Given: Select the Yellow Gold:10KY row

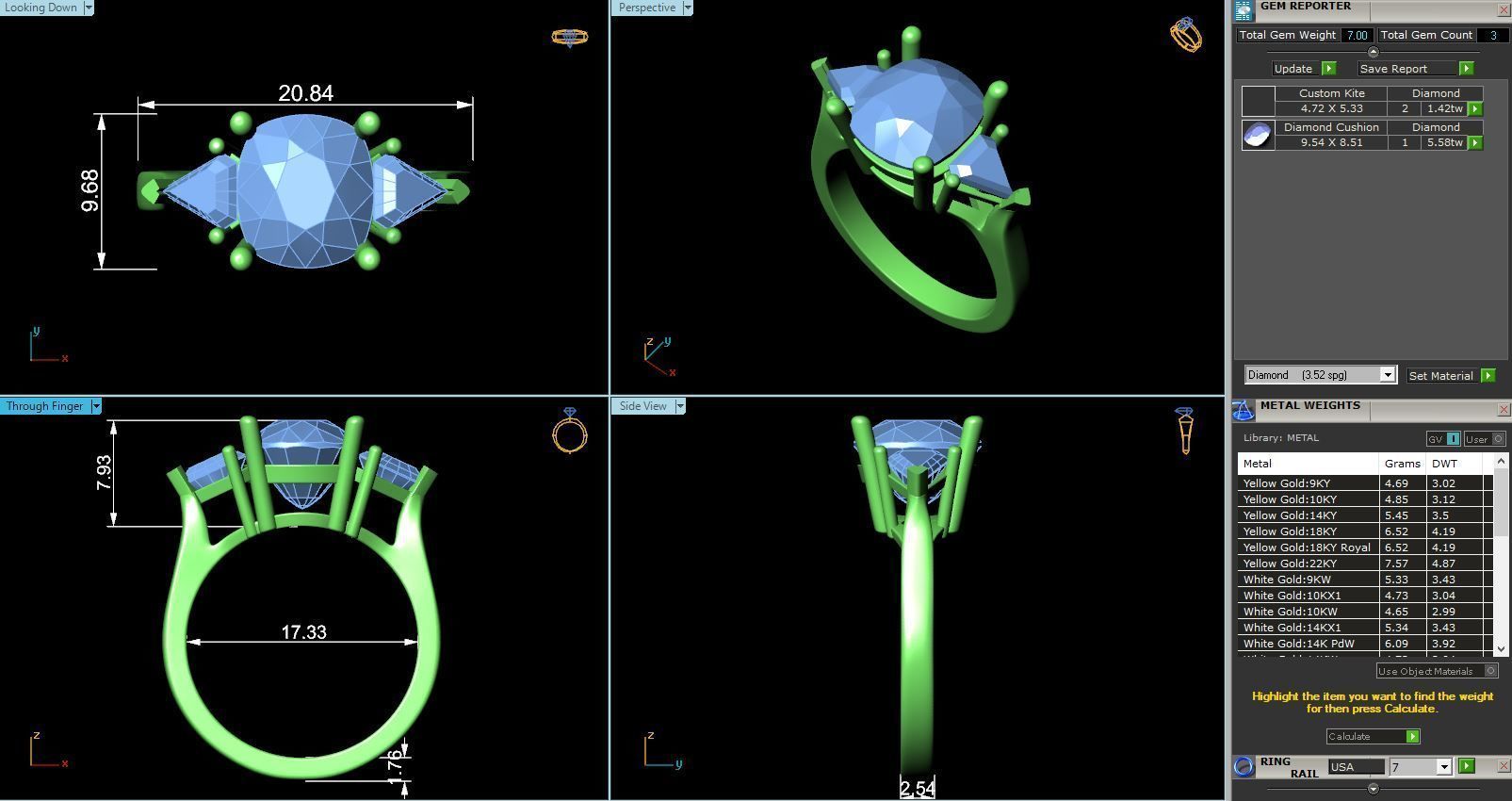Looking at the screenshot, I should coord(1364,499).
